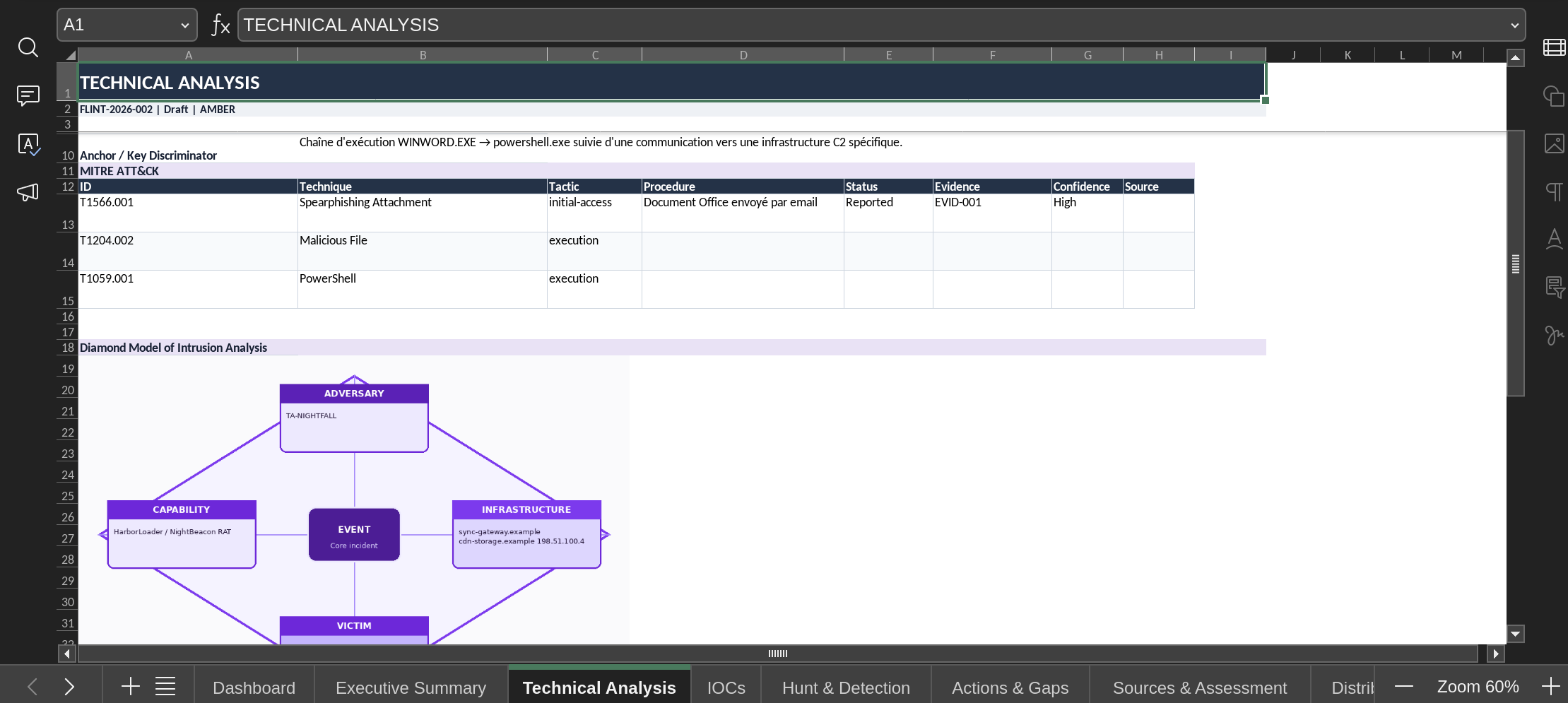Add a new sheet with plus button
This screenshot has height=703, width=1568.
(x=131, y=686)
